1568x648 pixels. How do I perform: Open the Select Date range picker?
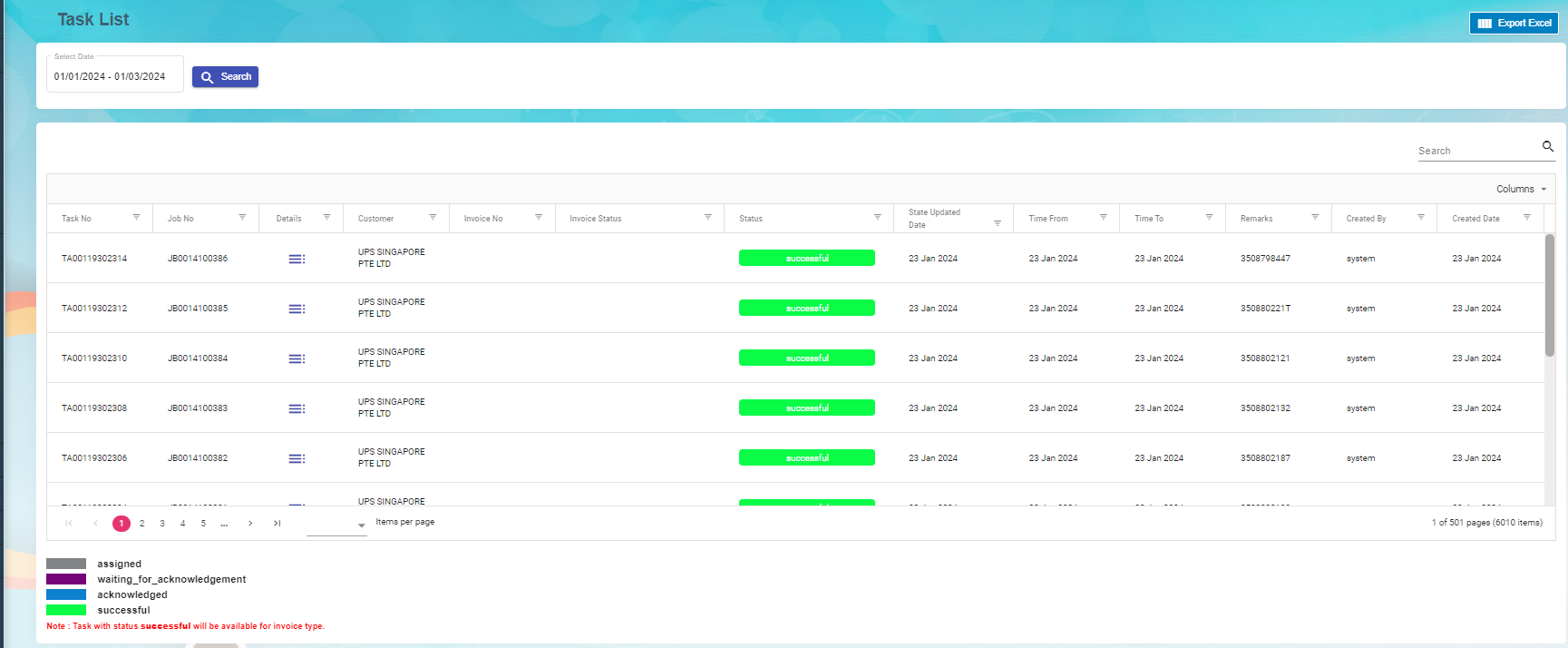pyautogui.click(x=114, y=76)
